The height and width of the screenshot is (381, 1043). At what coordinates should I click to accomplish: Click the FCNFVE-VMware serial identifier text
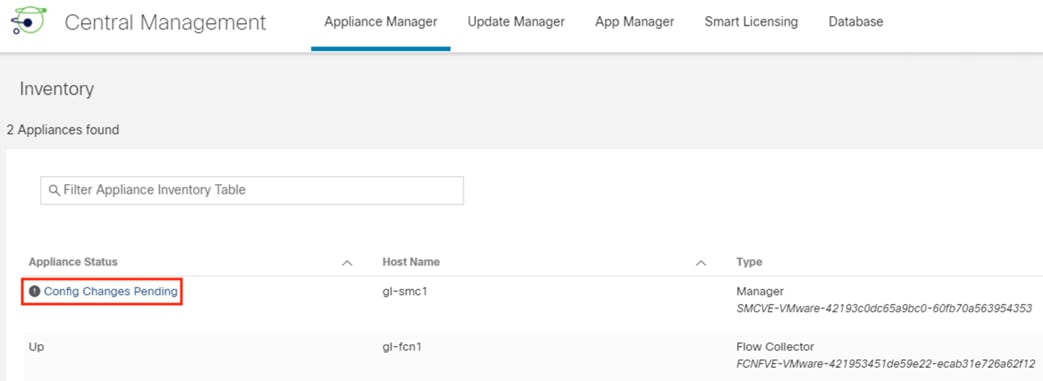[x=885, y=364]
